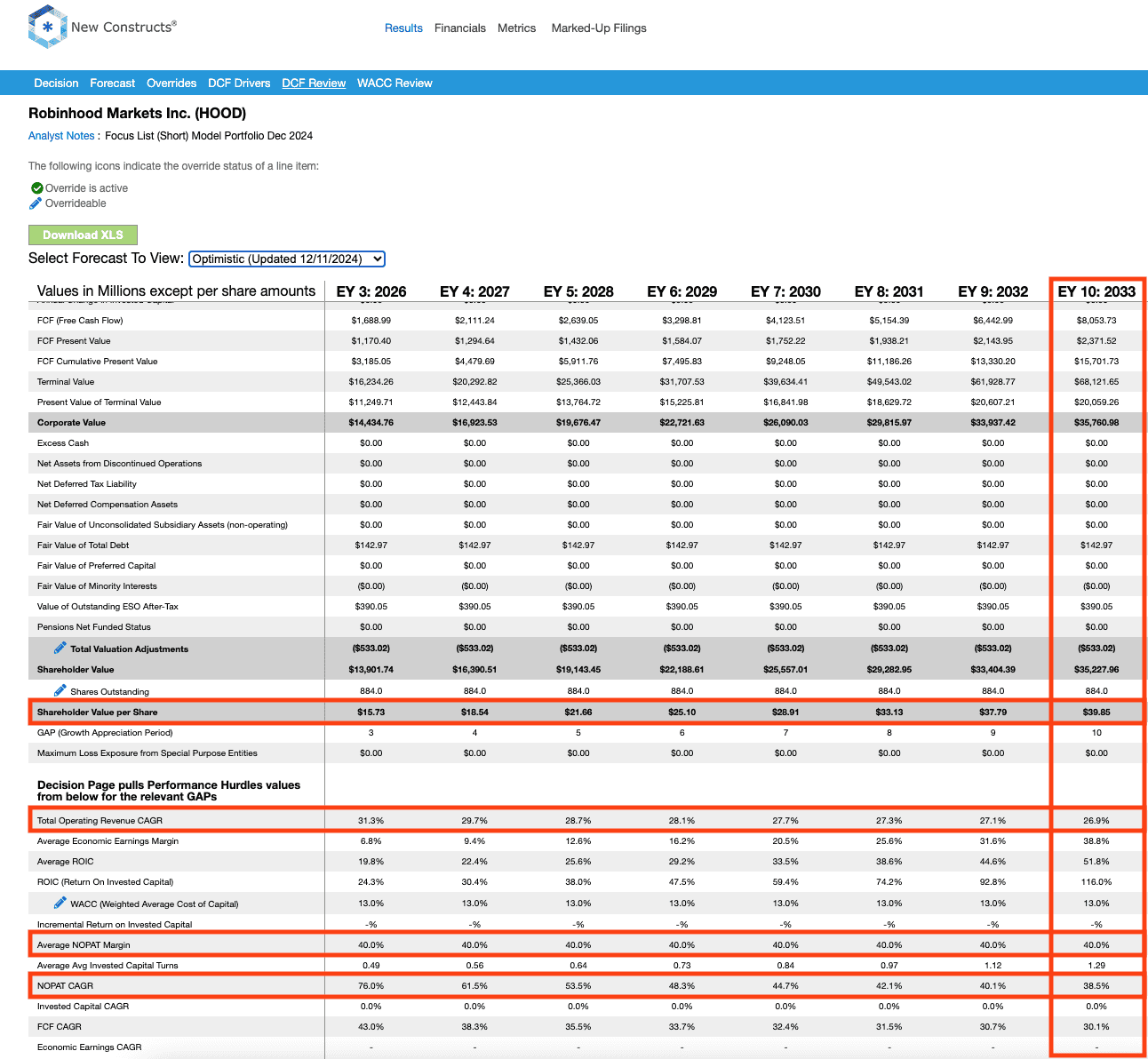Click the 38.8% Economic Earnings Margin value
1148x1059 pixels.
(x=1096, y=841)
